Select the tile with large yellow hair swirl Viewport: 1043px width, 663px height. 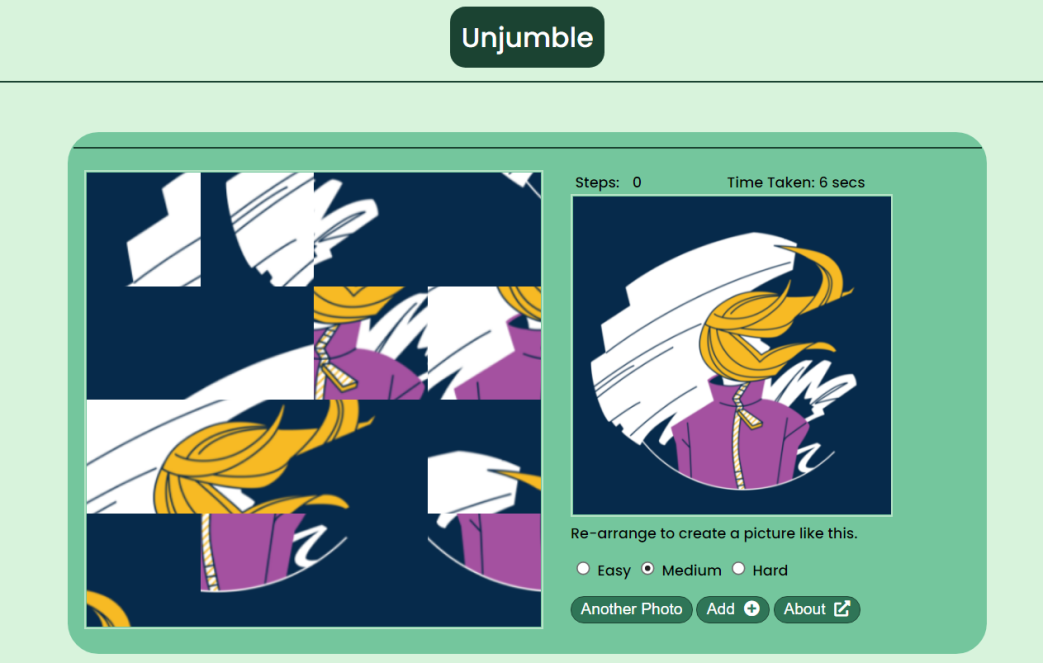click(x=257, y=456)
